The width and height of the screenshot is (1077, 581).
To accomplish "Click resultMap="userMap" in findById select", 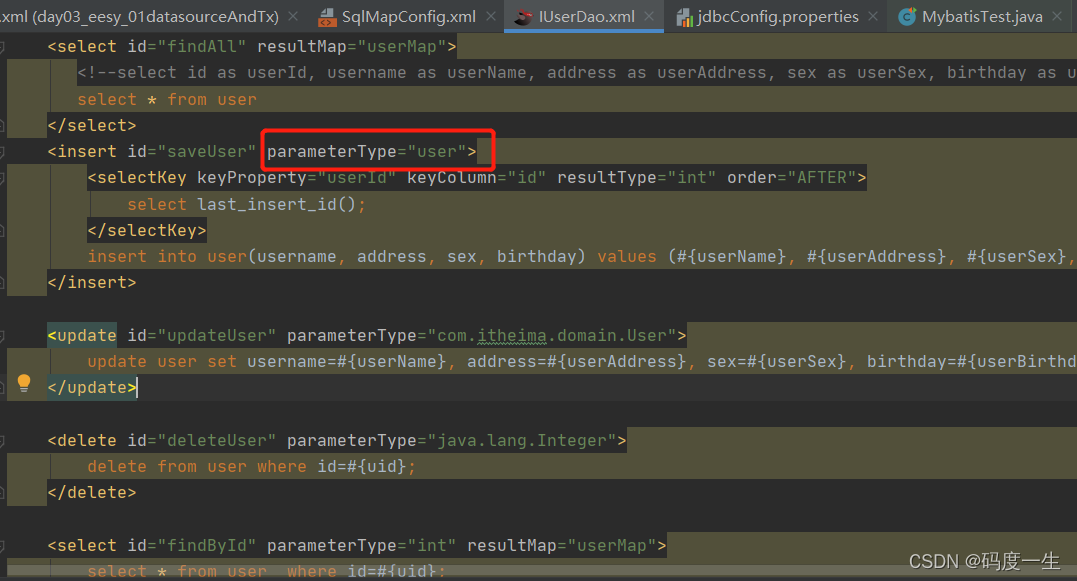I will pyautogui.click(x=561, y=546).
